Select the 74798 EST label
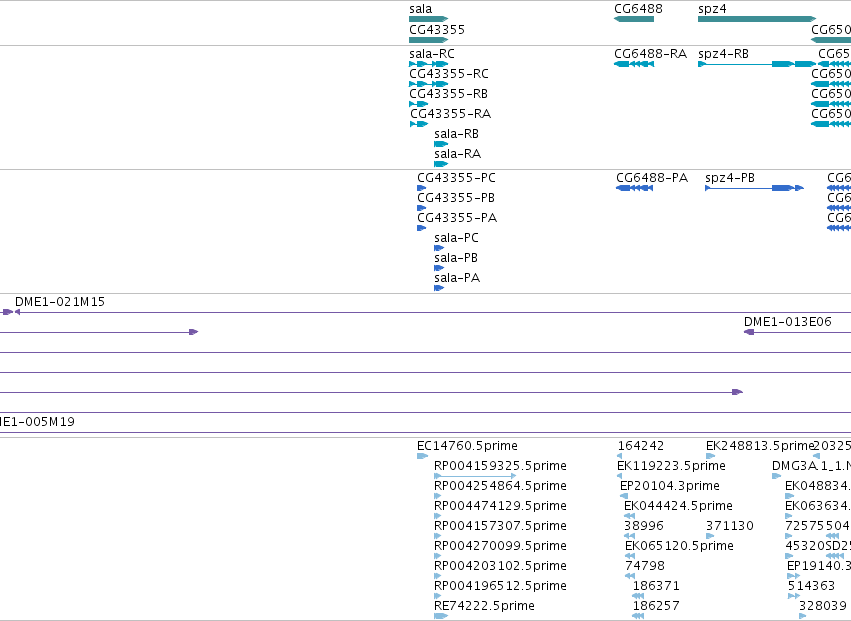The width and height of the screenshot is (851, 621). click(x=645, y=566)
